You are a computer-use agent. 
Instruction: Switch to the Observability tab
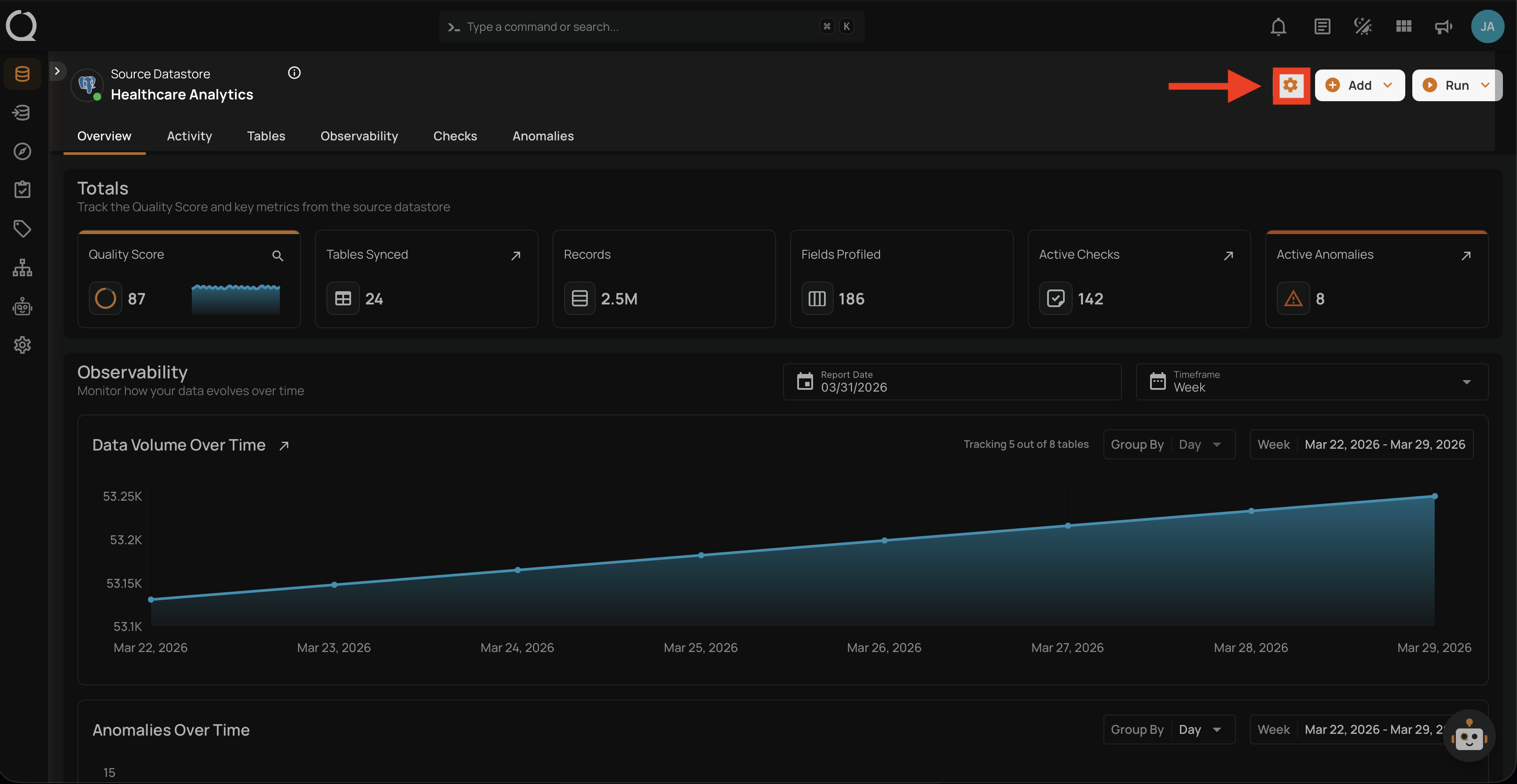(x=359, y=136)
